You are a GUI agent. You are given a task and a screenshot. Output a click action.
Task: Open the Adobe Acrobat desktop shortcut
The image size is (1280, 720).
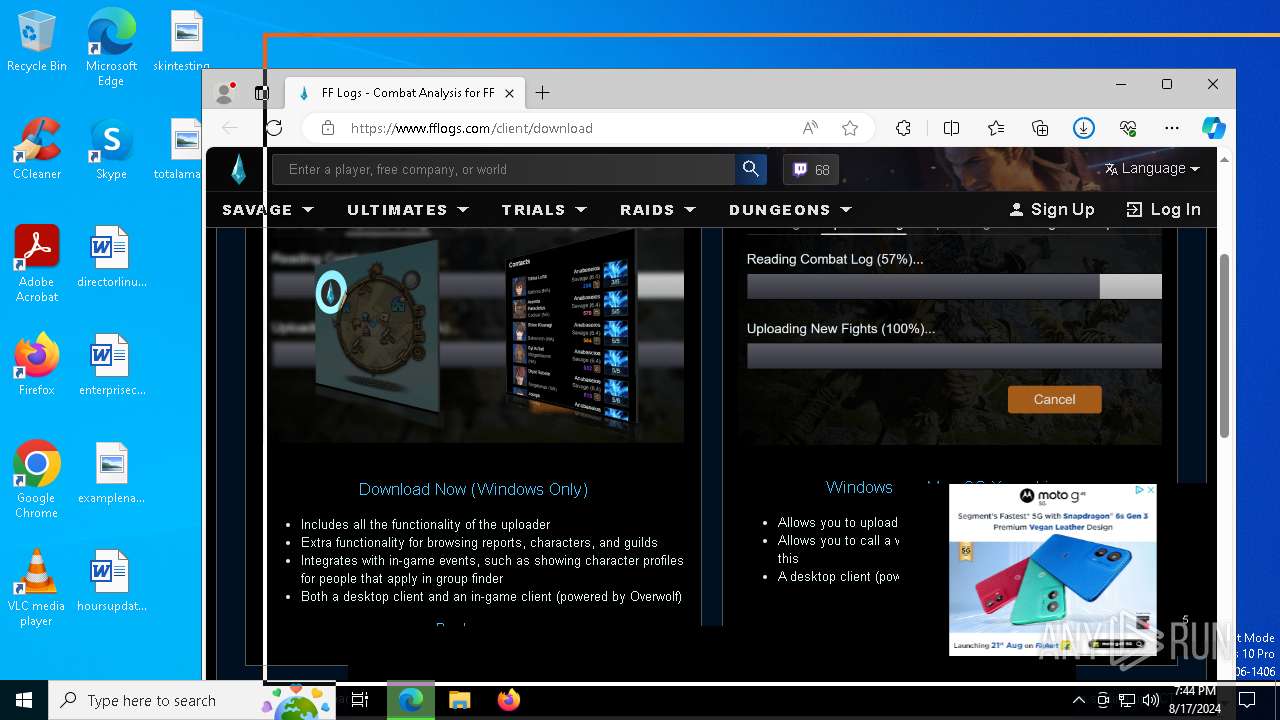coord(37,264)
